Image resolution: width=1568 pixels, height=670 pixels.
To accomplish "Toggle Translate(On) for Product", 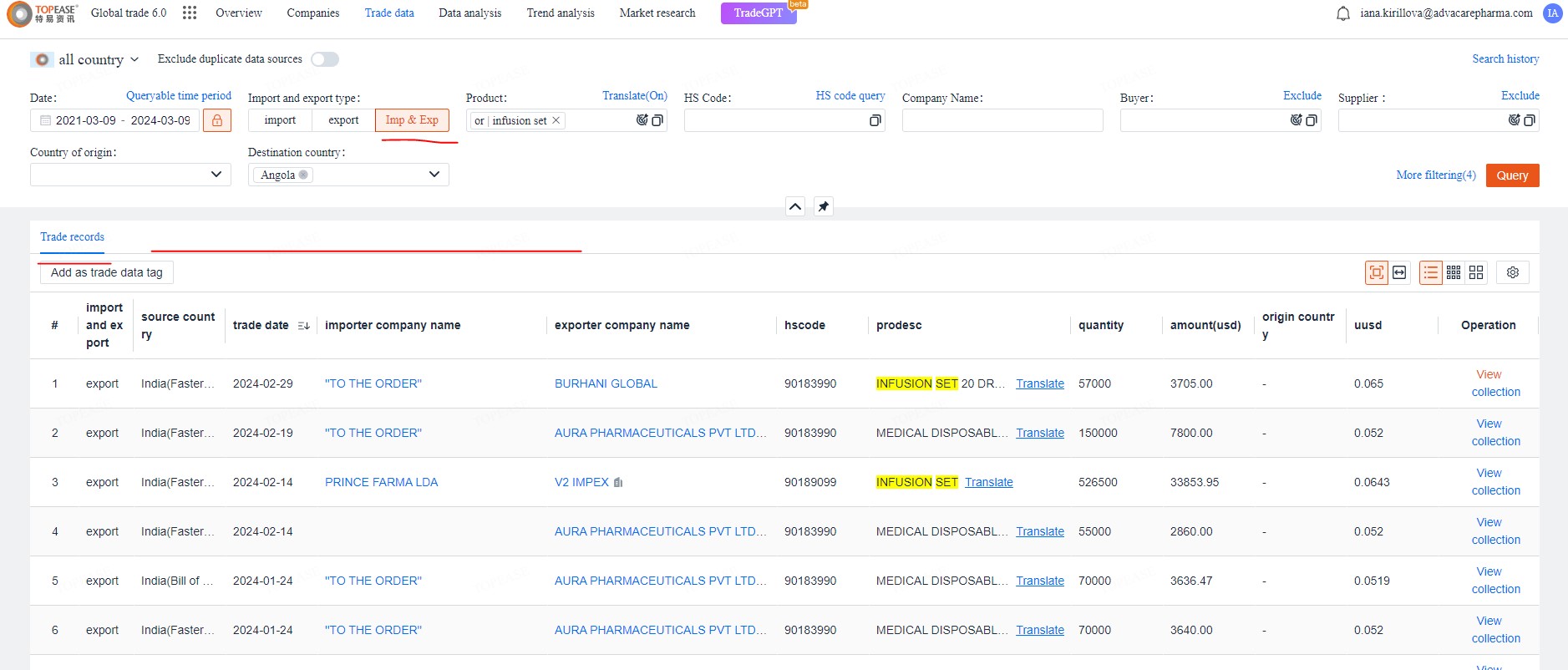I will (x=635, y=96).
